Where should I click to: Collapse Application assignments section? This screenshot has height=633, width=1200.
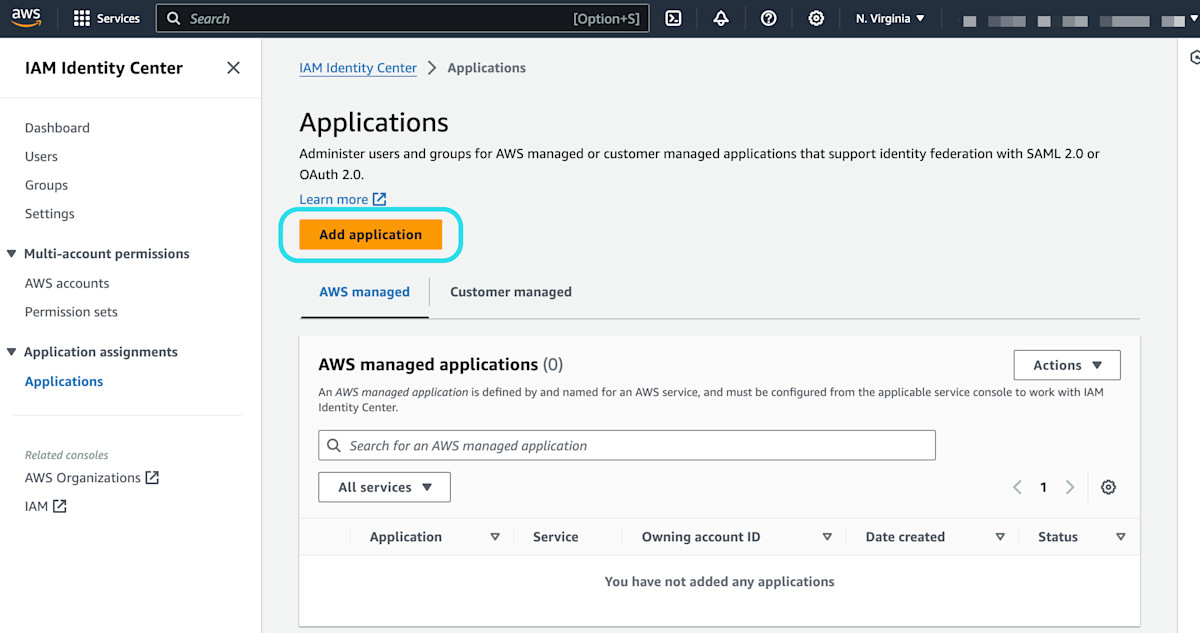click(x=12, y=352)
